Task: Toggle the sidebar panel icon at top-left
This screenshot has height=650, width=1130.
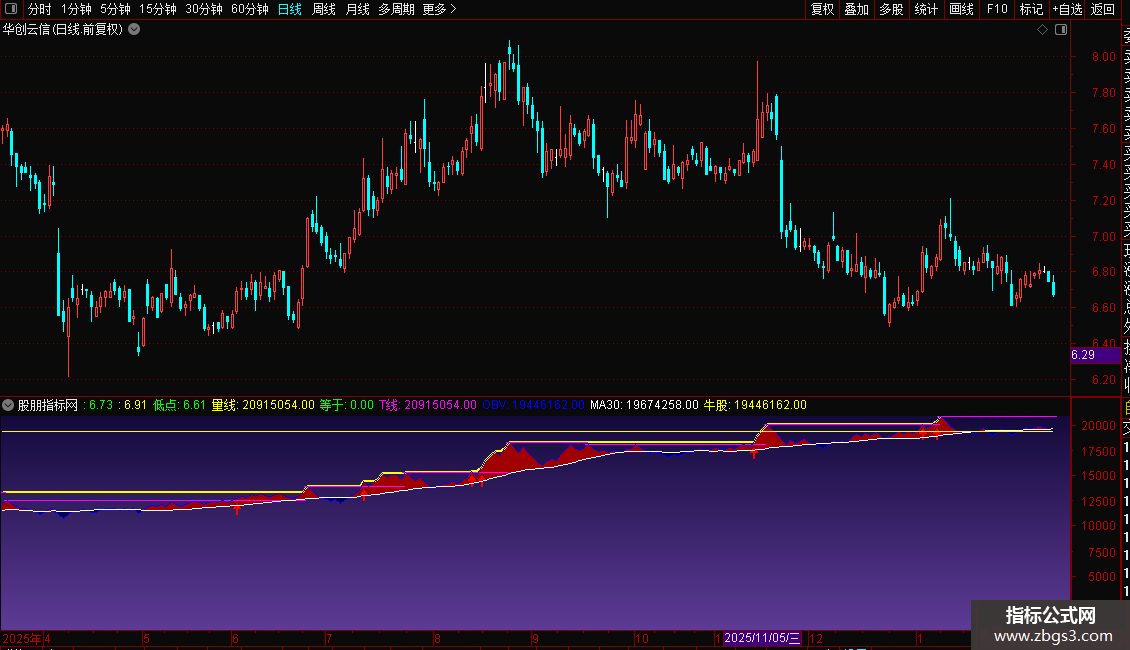Action: point(11,9)
